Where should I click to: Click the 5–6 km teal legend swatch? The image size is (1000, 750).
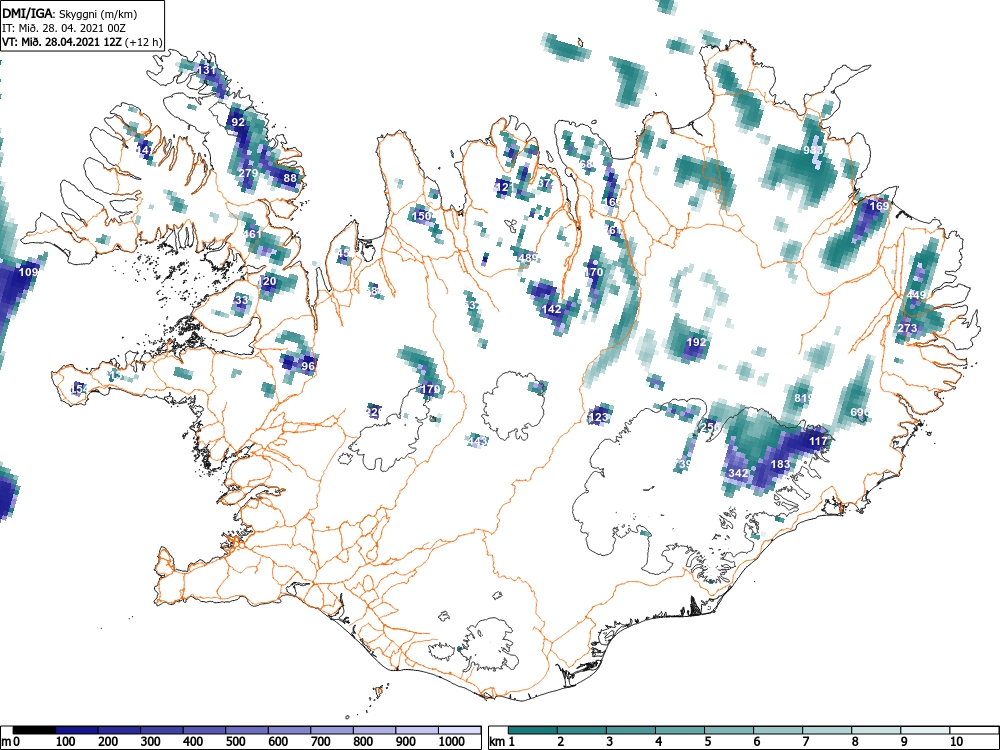coord(729,730)
